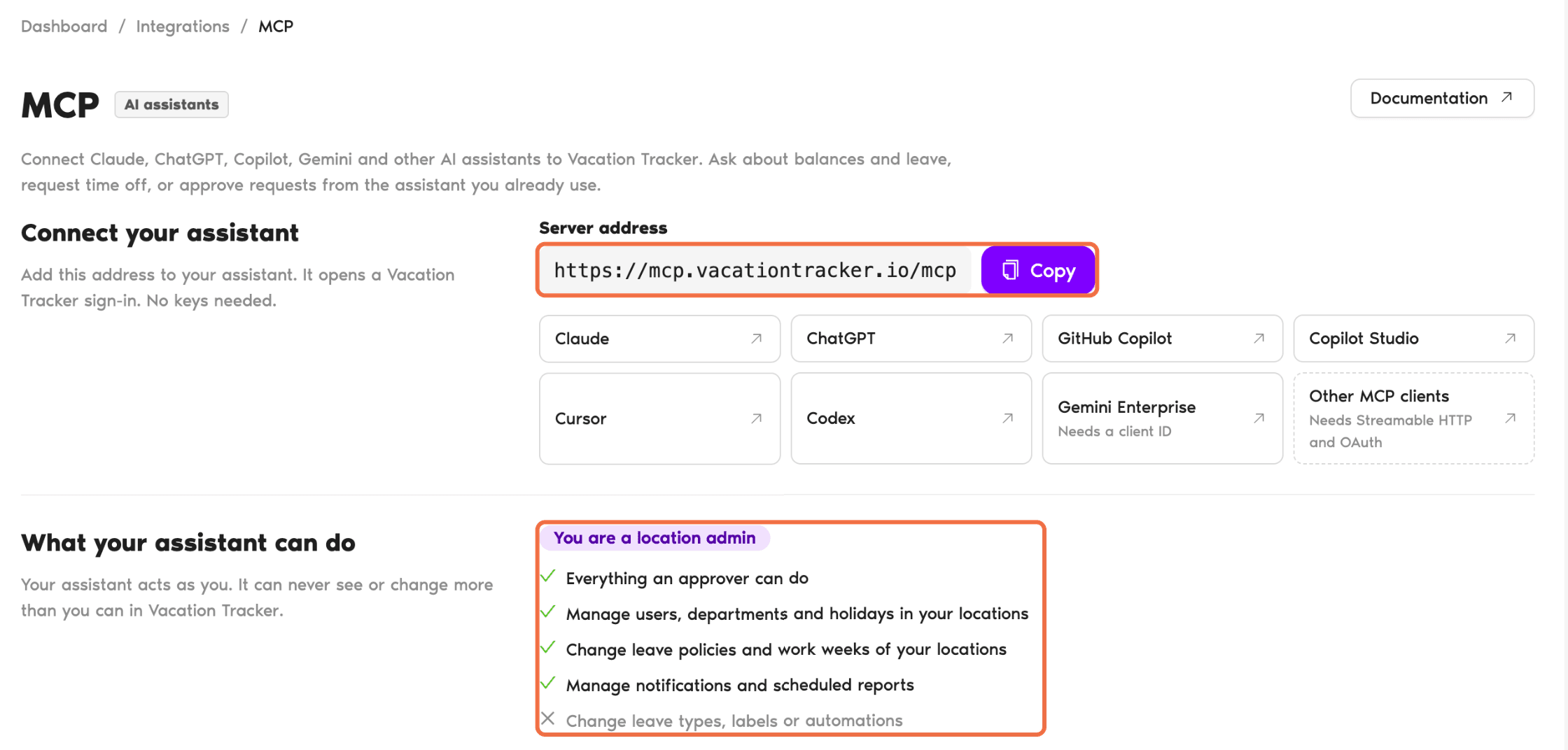Click 'Manage notifications and scheduled reports'
Screen dimensions: 1568x750
click(x=740, y=686)
